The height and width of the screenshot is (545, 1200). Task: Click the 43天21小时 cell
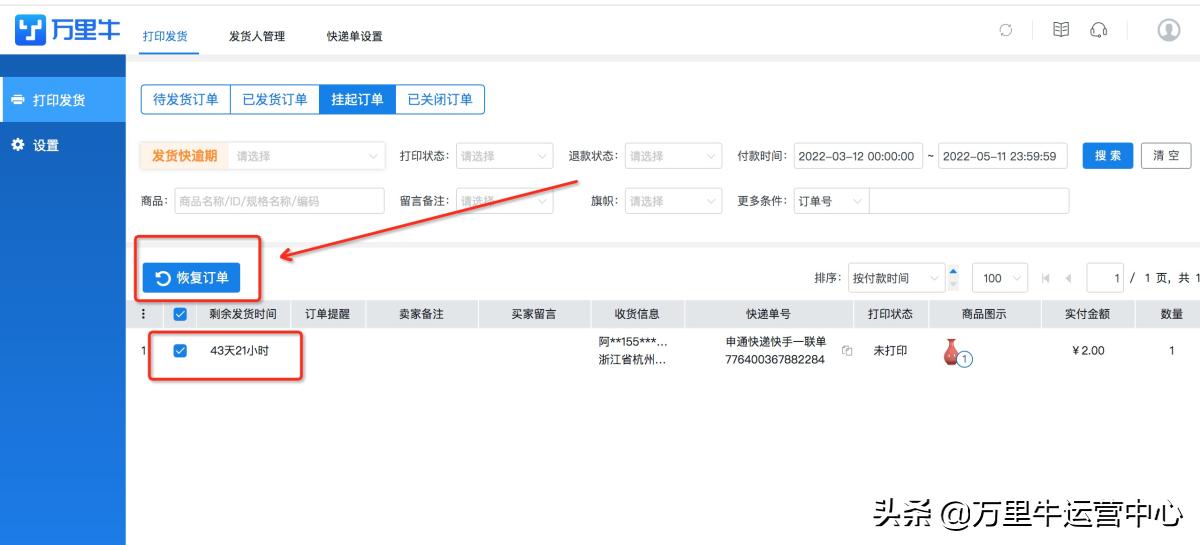pos(239,351)
